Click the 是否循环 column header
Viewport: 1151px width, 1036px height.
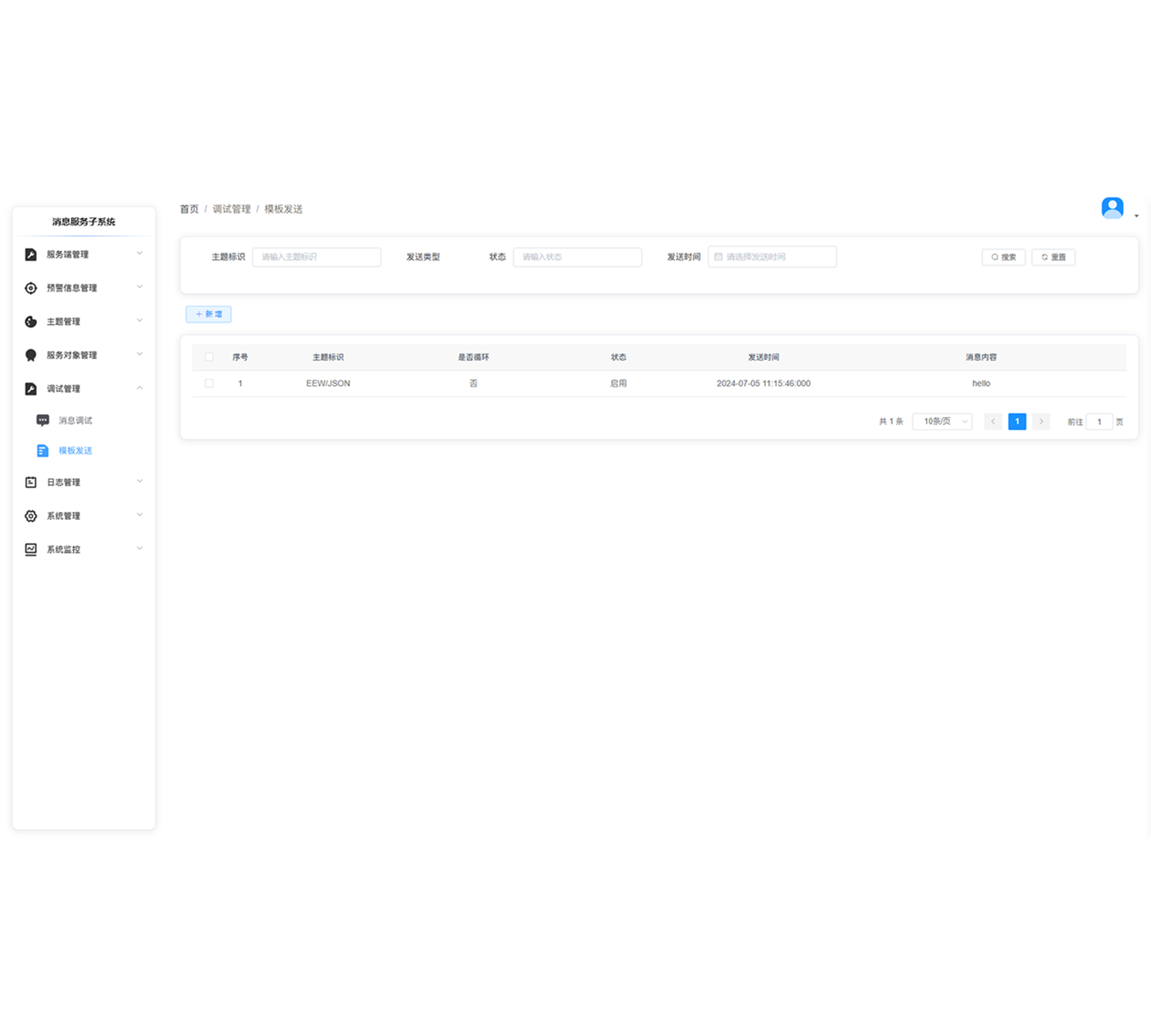click(x=473, y=357)
